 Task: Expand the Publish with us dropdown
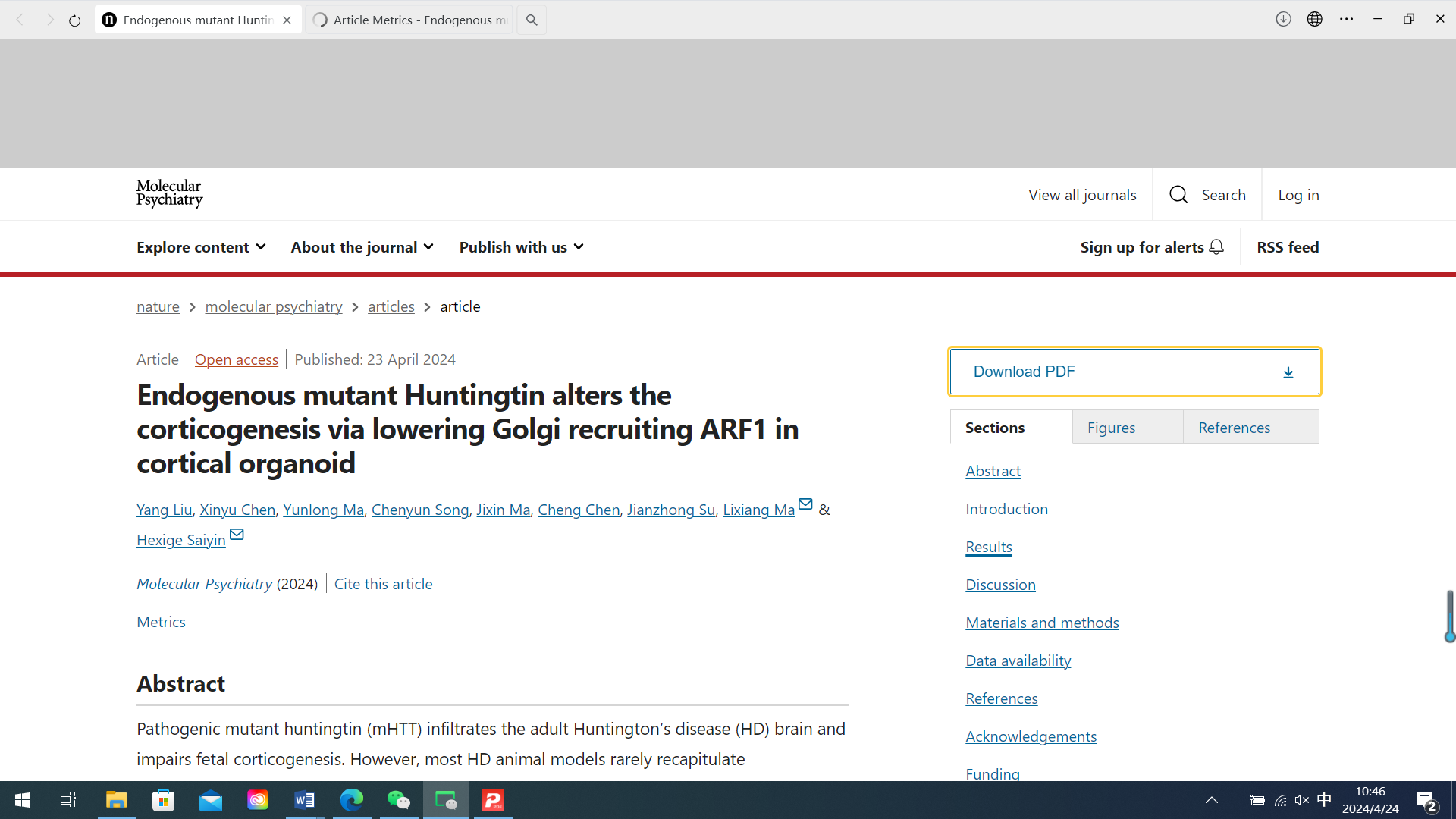pyautogui.click(x=521, y=247)
